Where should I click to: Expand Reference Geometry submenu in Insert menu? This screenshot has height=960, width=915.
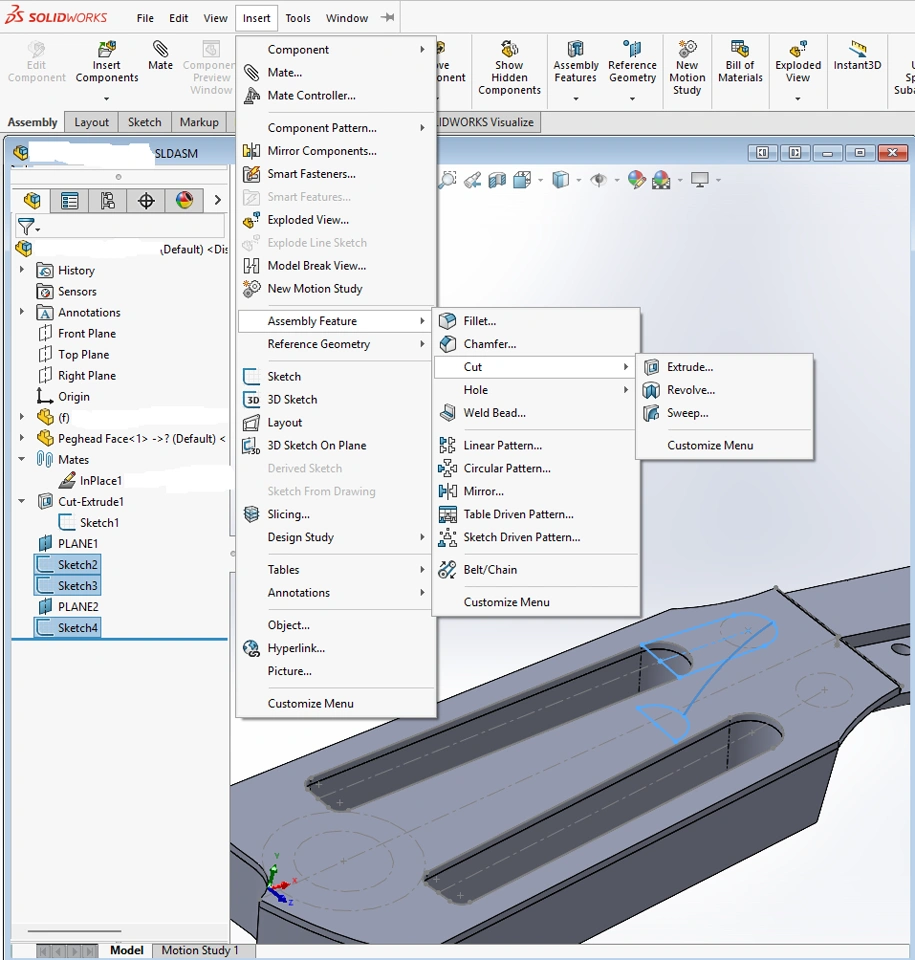[336, 344]
